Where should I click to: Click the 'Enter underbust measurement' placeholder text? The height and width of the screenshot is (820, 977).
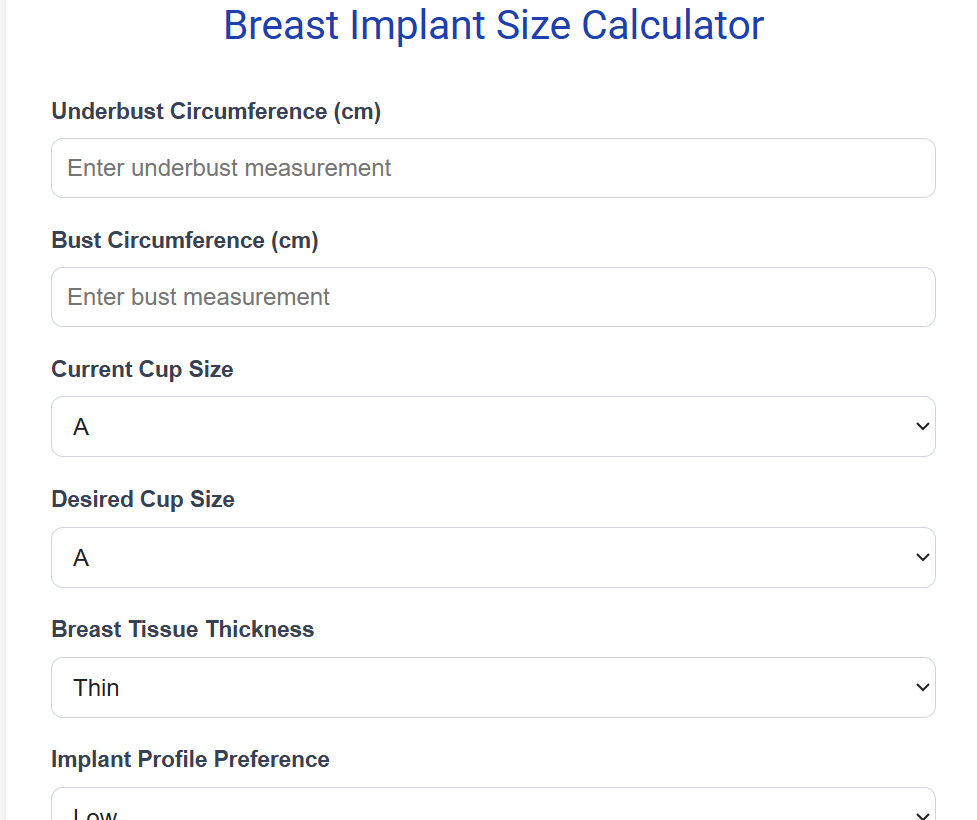229,168
